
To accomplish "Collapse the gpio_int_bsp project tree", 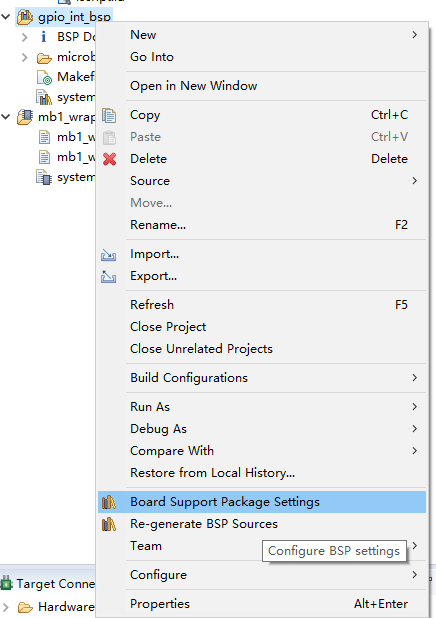I will coord(6,17).
